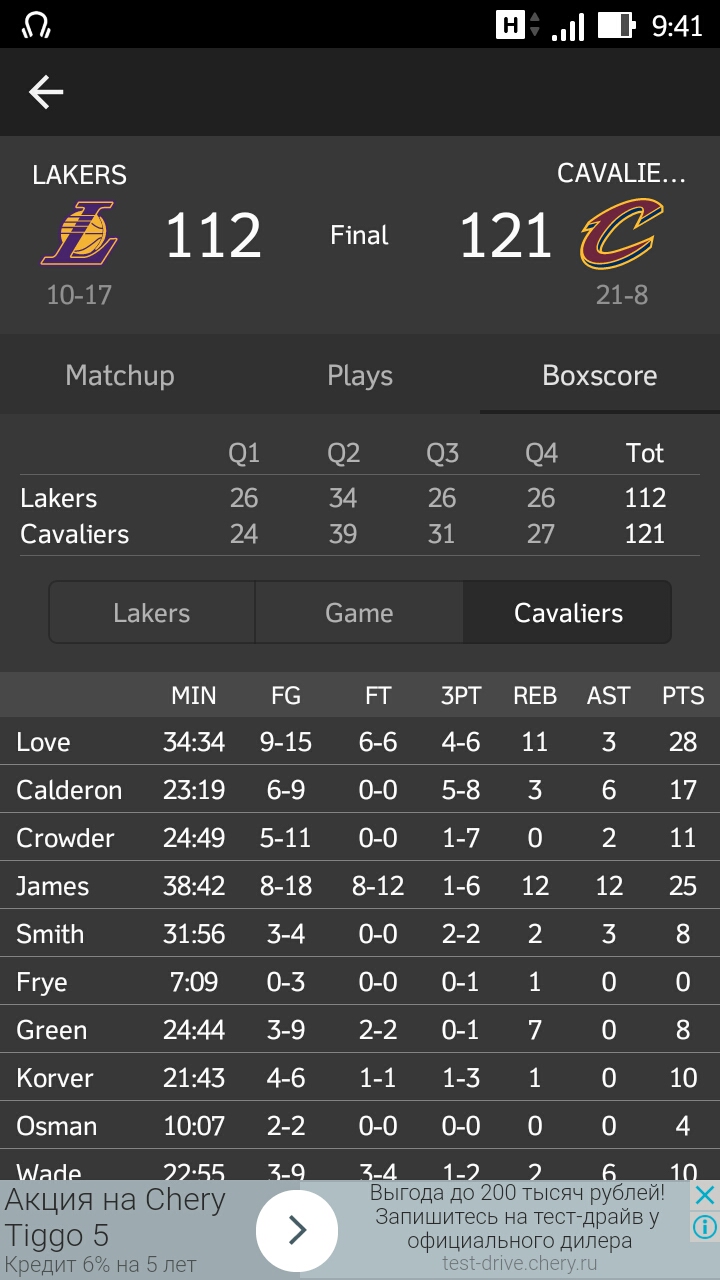Close the Chery ad banner
The height and width of the screenshot is (1280, 720).
pyautogui.click(x=705, y=1195)
